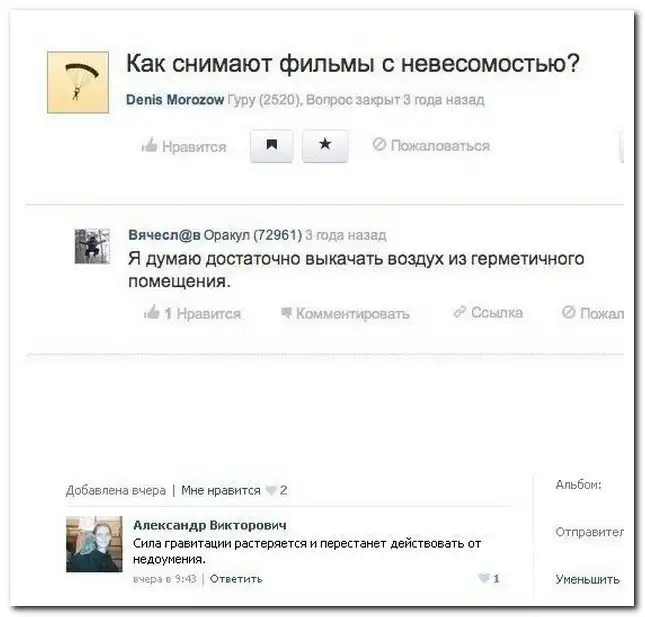Click Александр Викторович name link
Viewport: 645px width, 617px height.
pos(210,525)
